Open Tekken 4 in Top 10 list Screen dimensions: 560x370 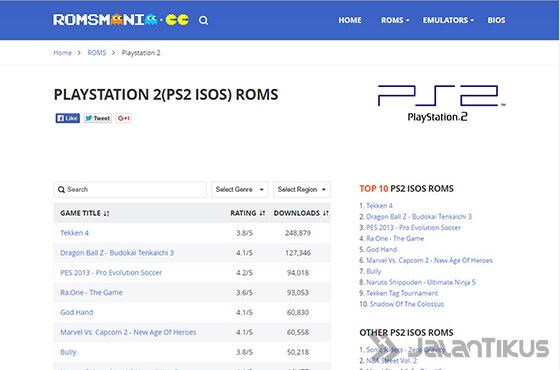coord(379,206)
